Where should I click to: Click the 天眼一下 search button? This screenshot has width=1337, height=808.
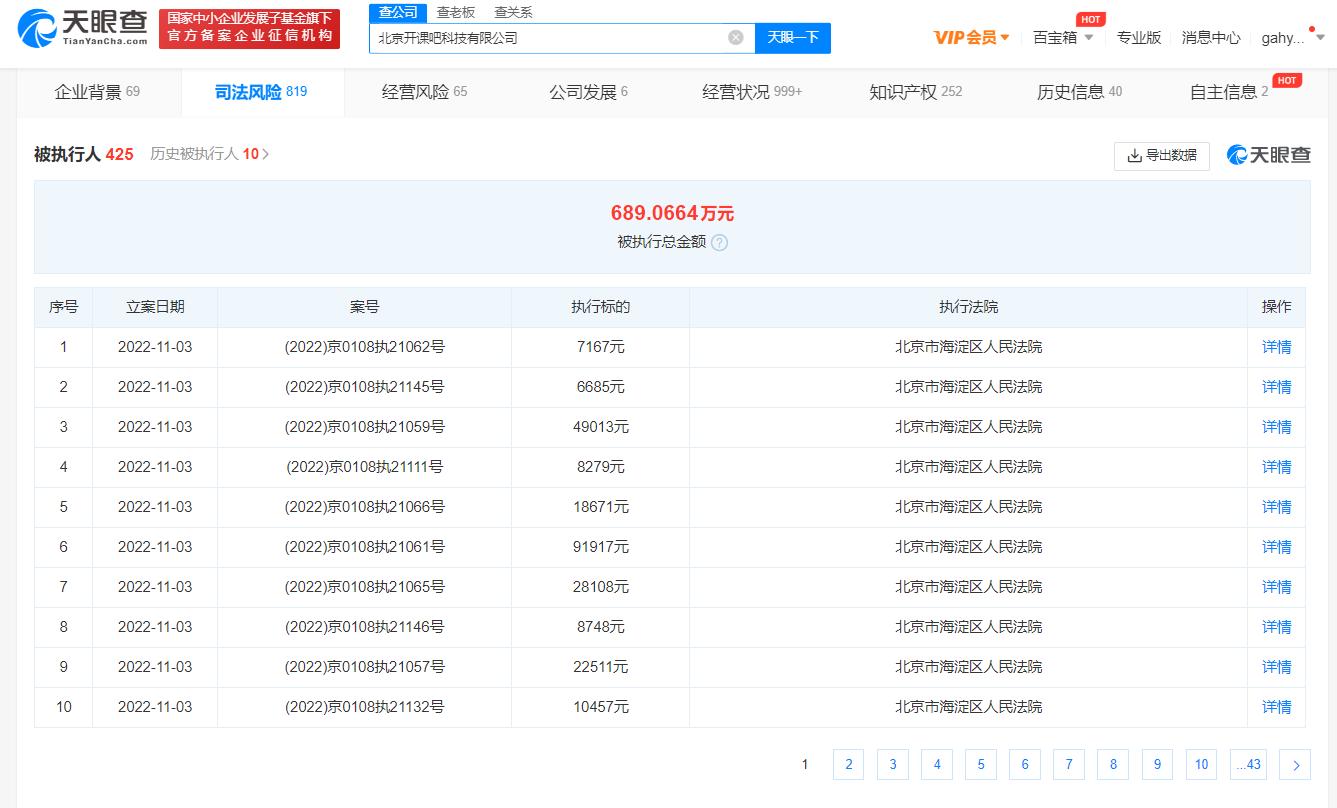pyautogui.click(x=792, y=37)
